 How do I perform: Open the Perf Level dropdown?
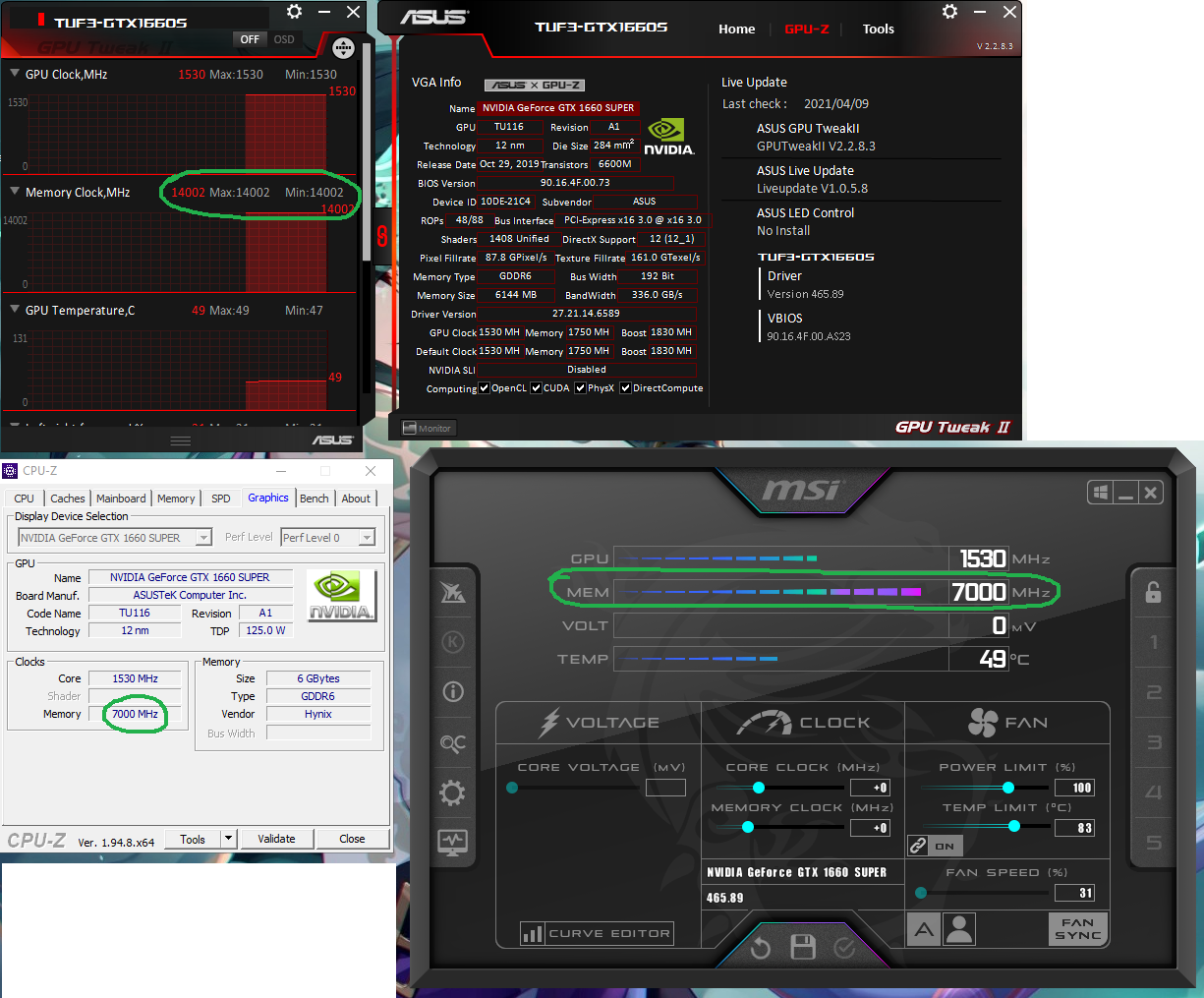click(x=328, y=537)
